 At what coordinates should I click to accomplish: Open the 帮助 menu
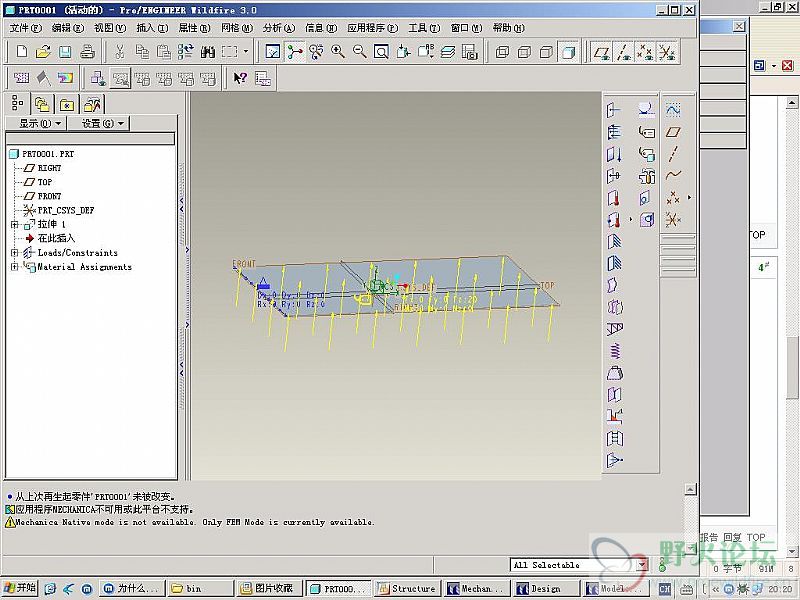tap(508, 28)
